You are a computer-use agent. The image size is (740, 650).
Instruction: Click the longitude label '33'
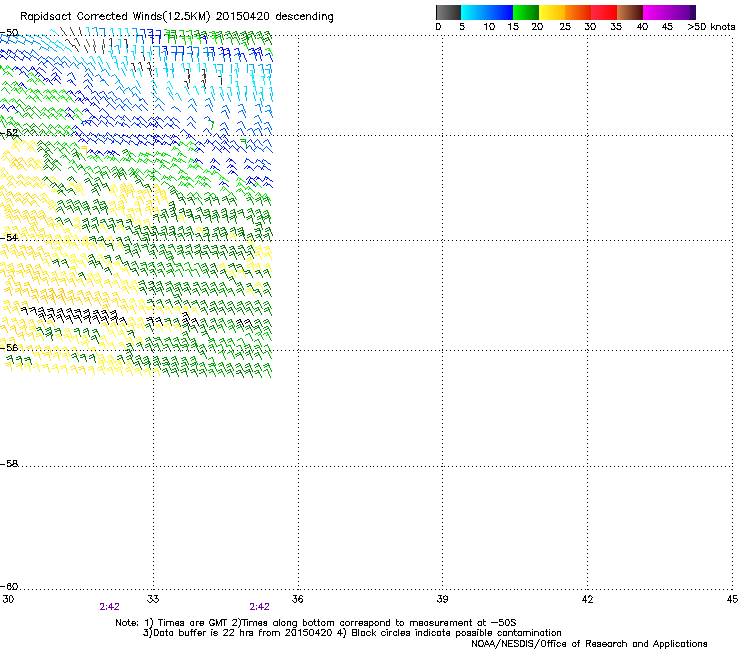point(153,599)
